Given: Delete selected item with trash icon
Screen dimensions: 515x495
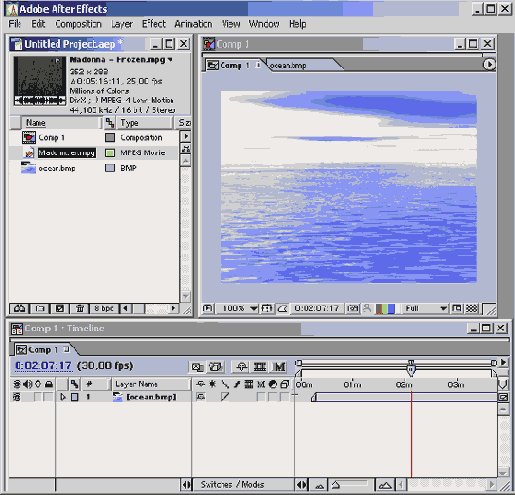Looking at the screenshot, I should 80,308.
